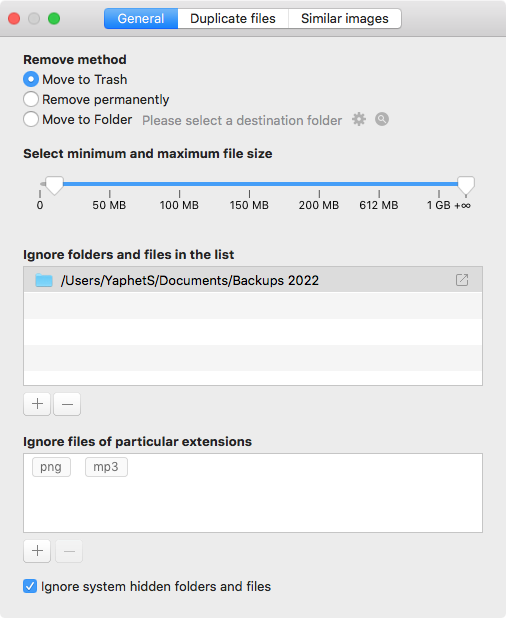506x618 pixels.
Task: Click the minus button under extensions list
Action: click(69, 551)
